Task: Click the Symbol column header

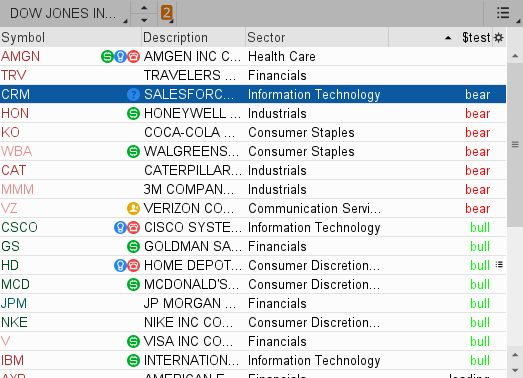Action: [x=23, y=37]
